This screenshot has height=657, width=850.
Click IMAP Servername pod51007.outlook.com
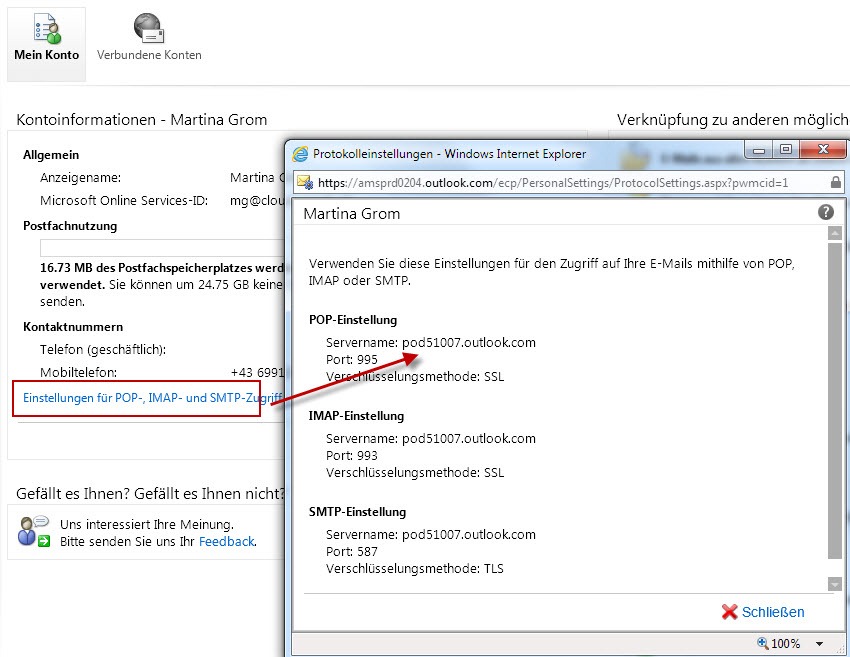pos(430,439)
